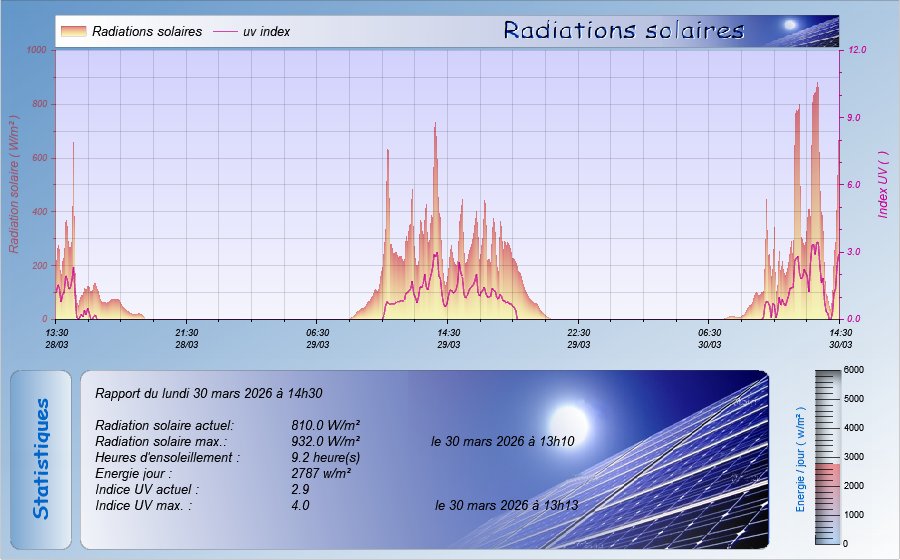Select the 06:30 29/03 time axis label
The height and width of the screenshot is (560, 900).
[318, 338]
